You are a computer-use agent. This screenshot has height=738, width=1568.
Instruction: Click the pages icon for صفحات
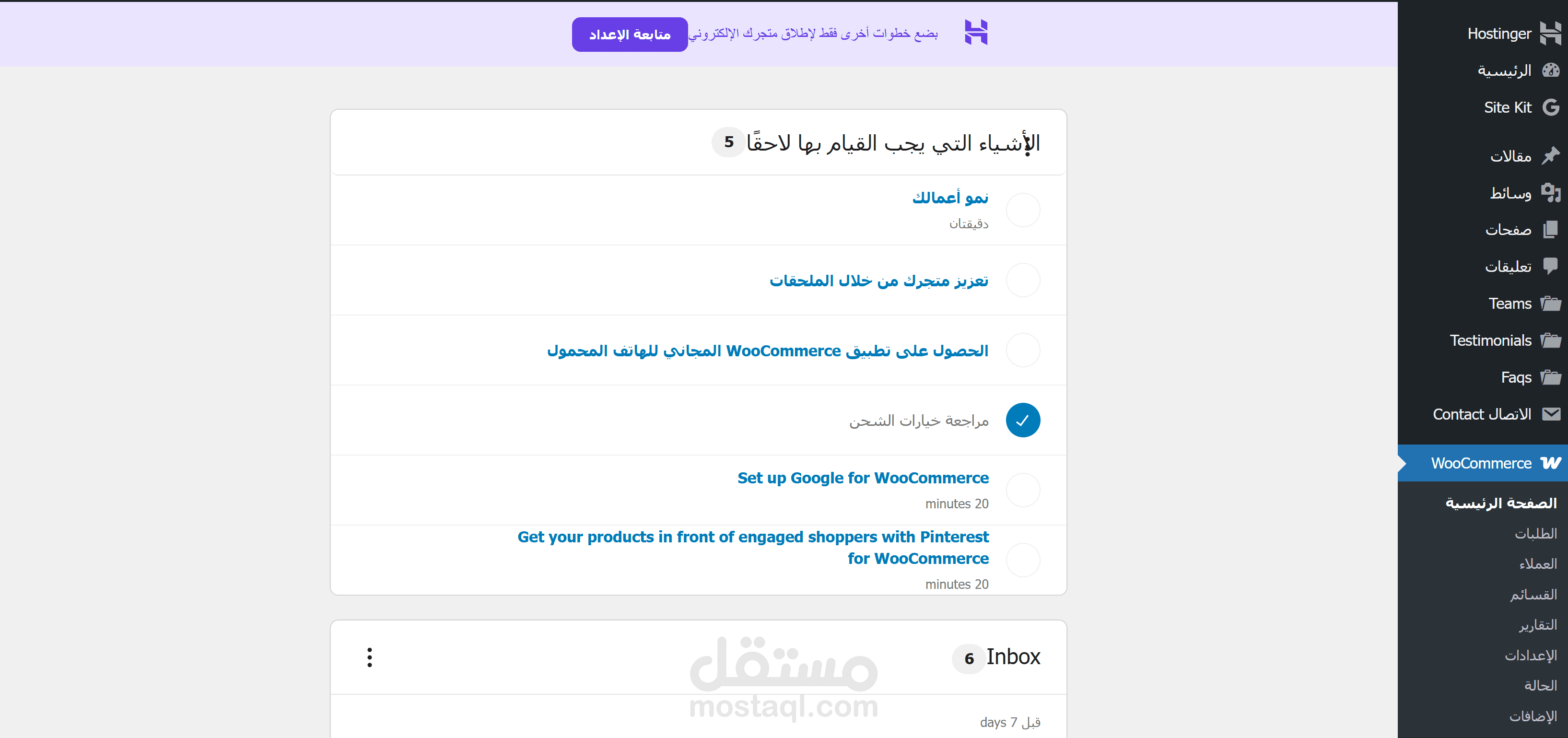coord(1550,230)
